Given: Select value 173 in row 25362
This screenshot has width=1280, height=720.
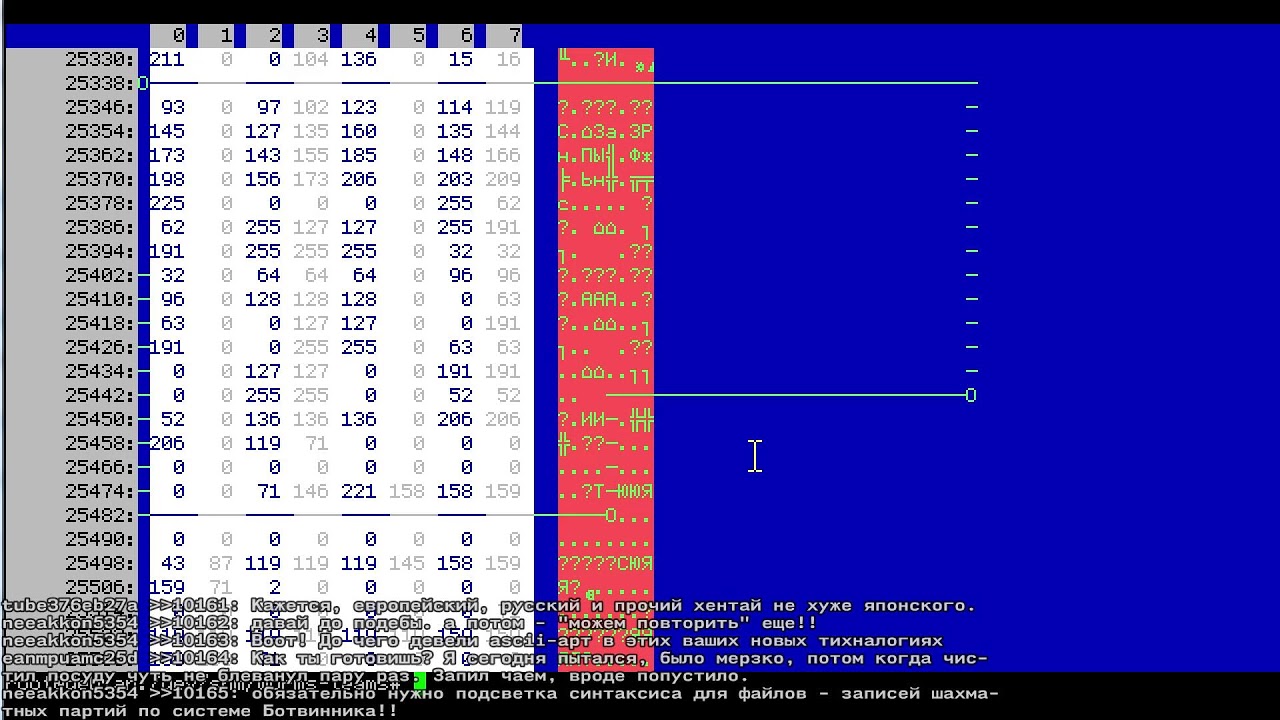Looking at the screenshot, I should click(x=167, y=156).
